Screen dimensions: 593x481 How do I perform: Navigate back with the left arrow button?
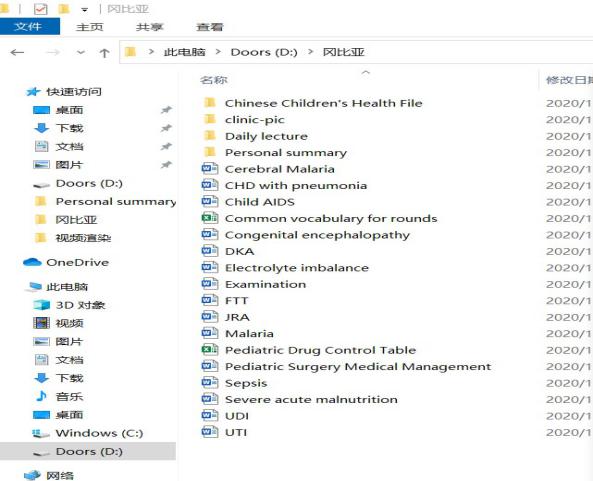click(17, 52)
